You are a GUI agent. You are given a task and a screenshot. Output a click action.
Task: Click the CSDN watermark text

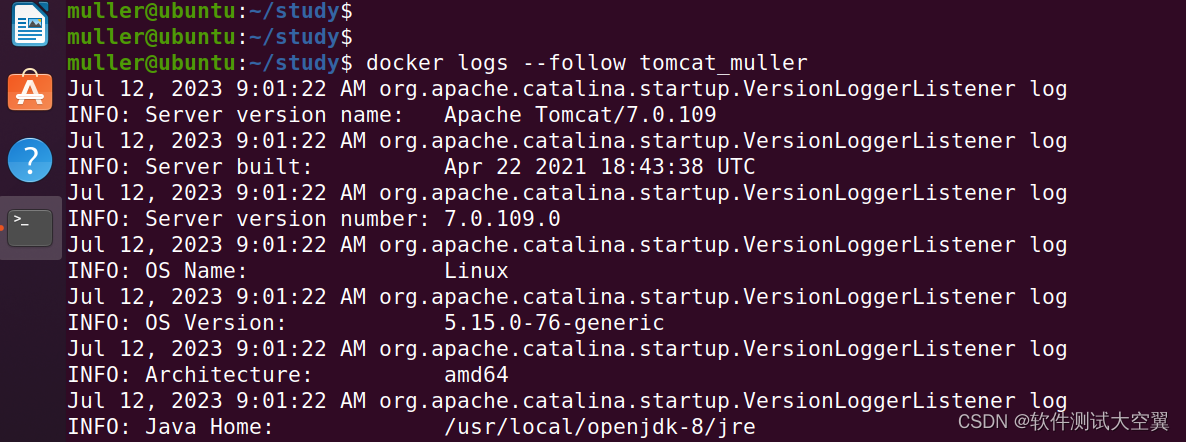tap(1062, 422)
